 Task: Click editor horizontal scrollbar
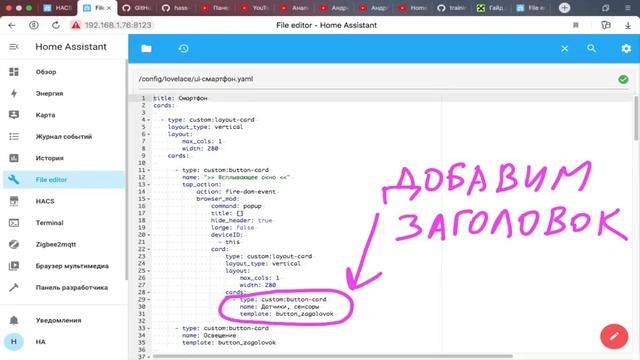tap(333, 356)
